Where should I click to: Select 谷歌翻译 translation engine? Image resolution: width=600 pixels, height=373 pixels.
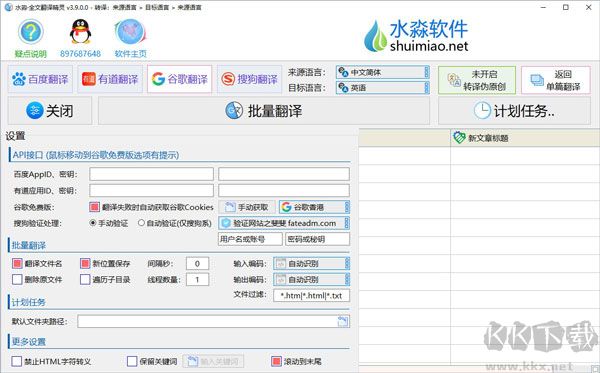click(x=179, y=79)
